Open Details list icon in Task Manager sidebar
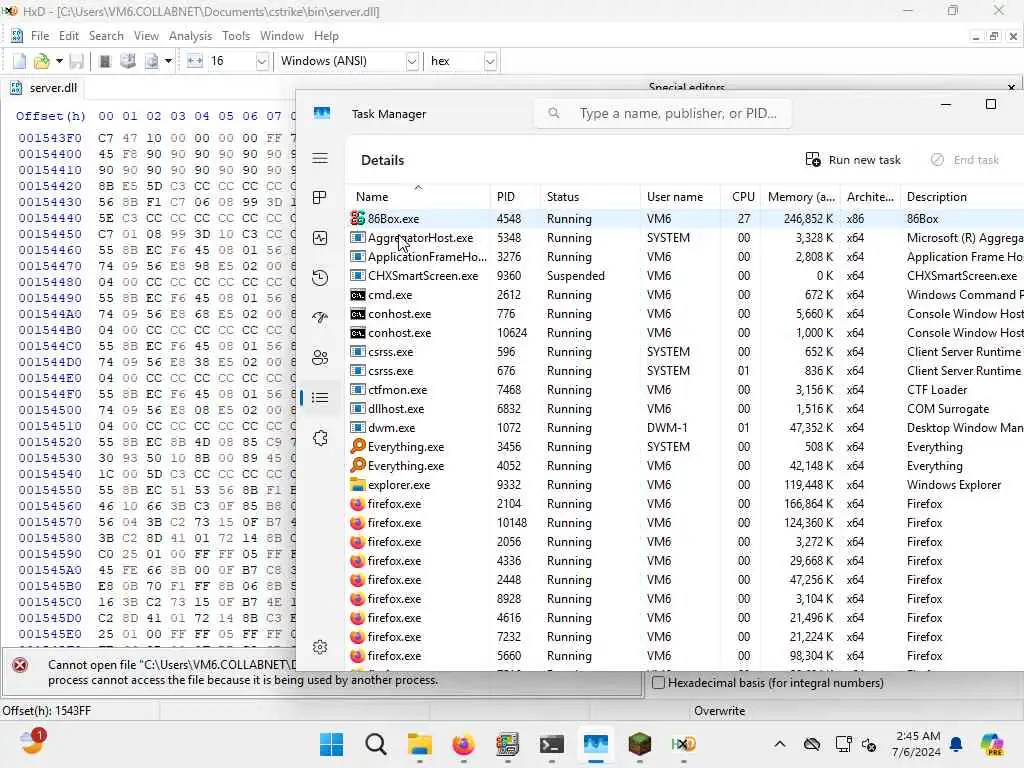 (x=320, y=397)
